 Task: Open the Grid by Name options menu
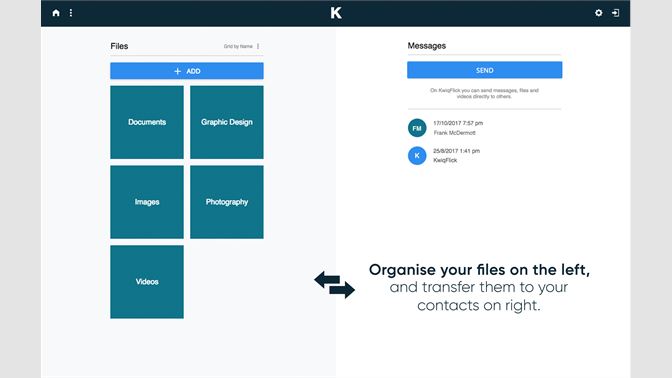258,46
